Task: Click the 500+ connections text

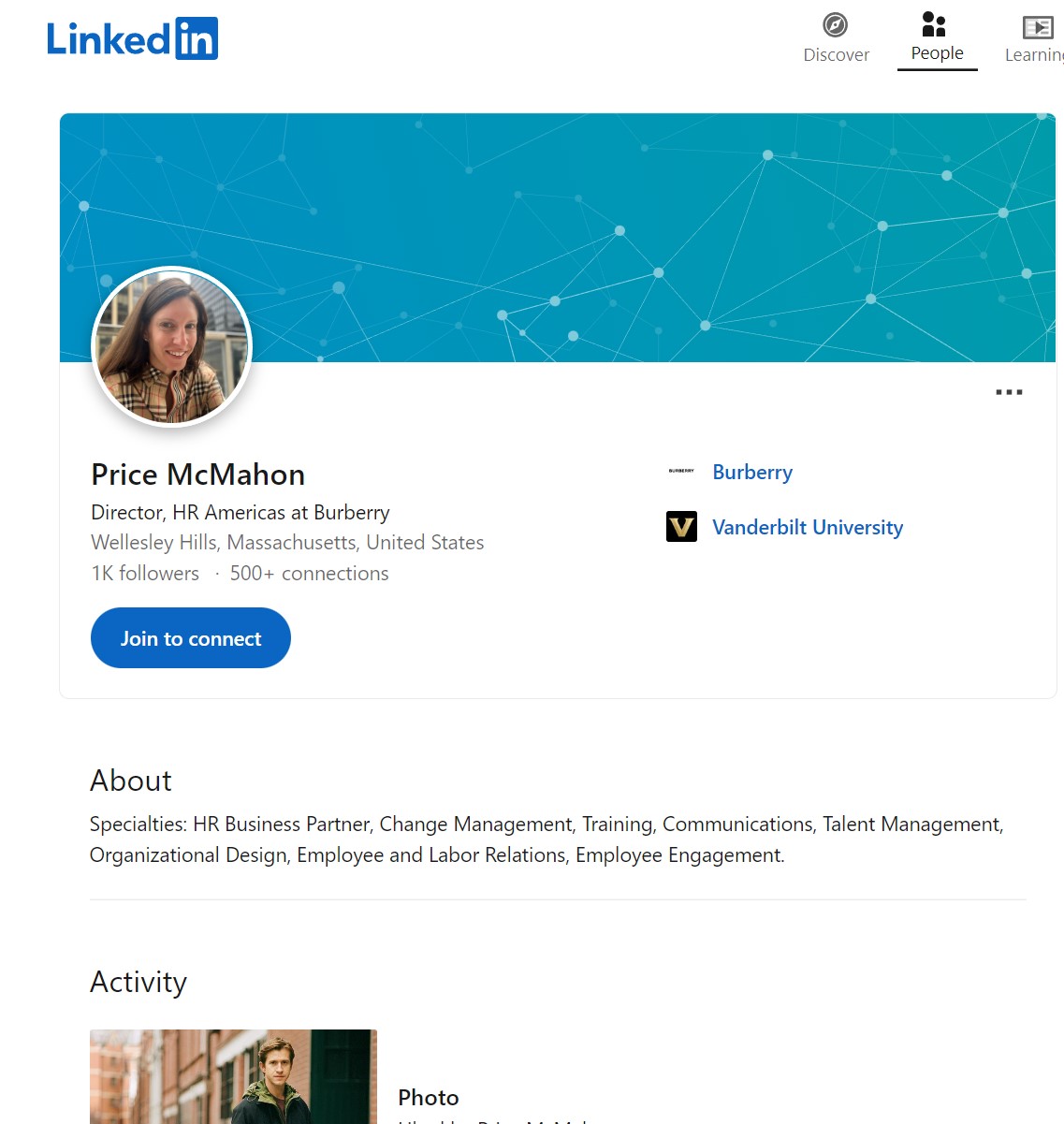Action: (x=310, y=574)
